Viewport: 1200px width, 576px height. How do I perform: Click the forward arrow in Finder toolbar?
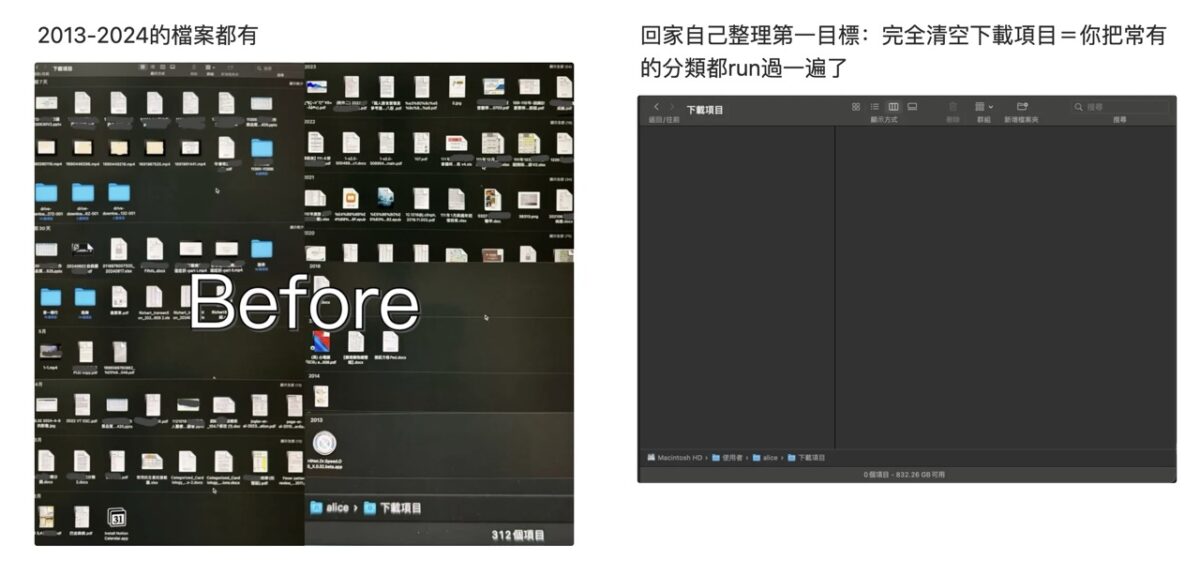[672, 107]
